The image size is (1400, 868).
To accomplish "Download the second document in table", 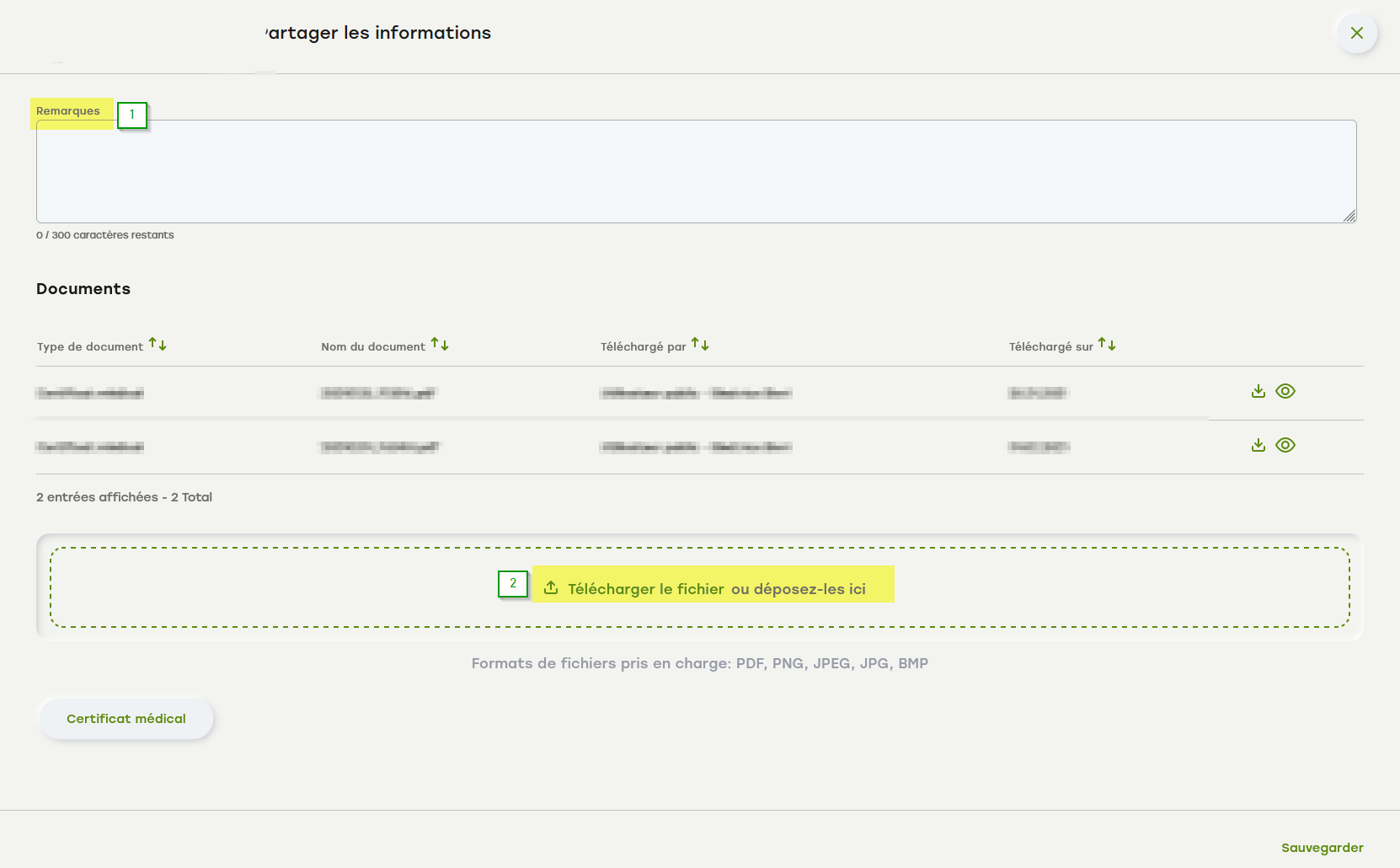I will (x=1258, y=445).
